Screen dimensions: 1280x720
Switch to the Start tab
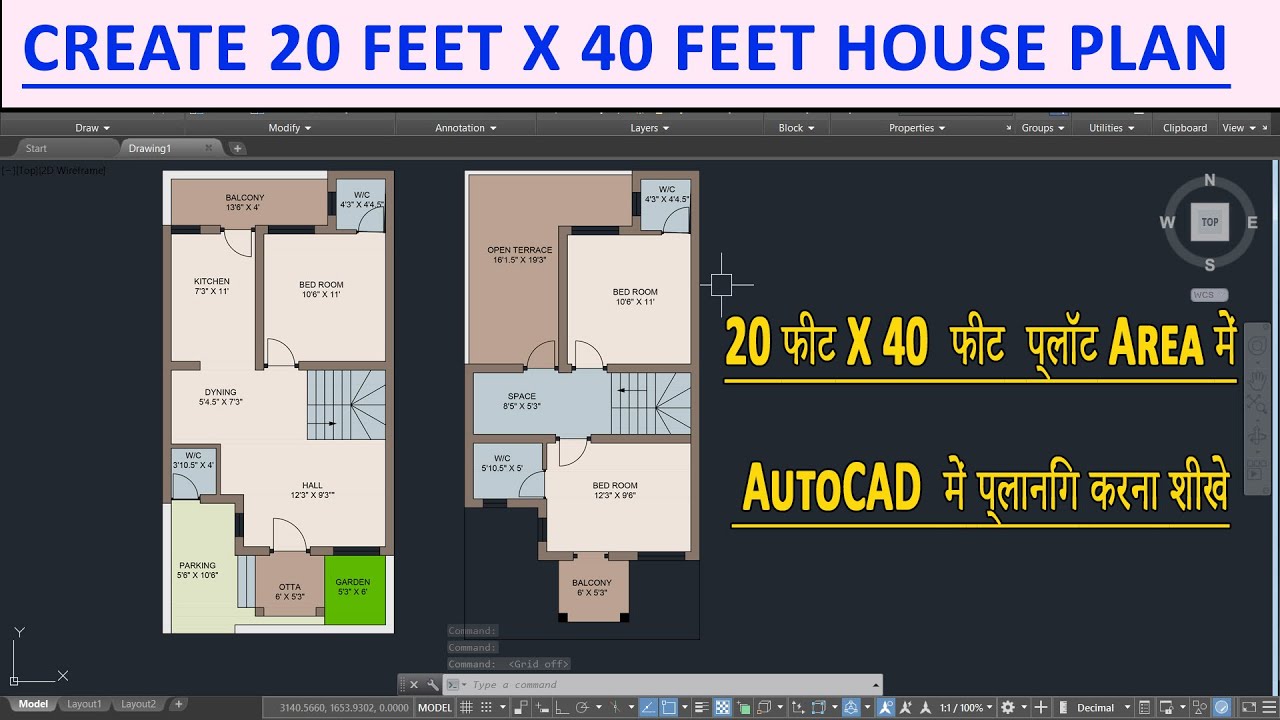[x=36, y=148]
